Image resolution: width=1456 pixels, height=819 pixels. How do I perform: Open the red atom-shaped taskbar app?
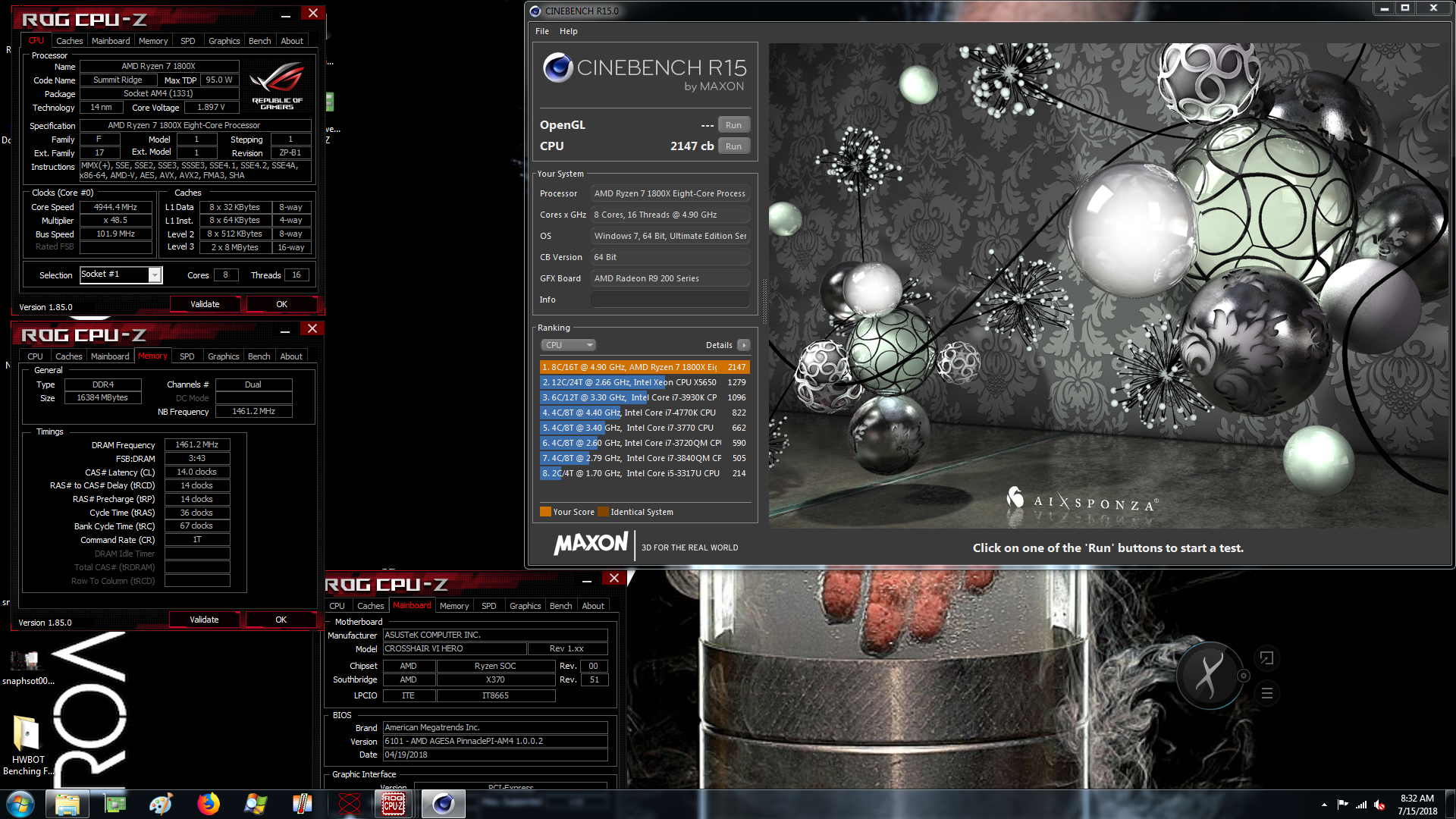349,804
